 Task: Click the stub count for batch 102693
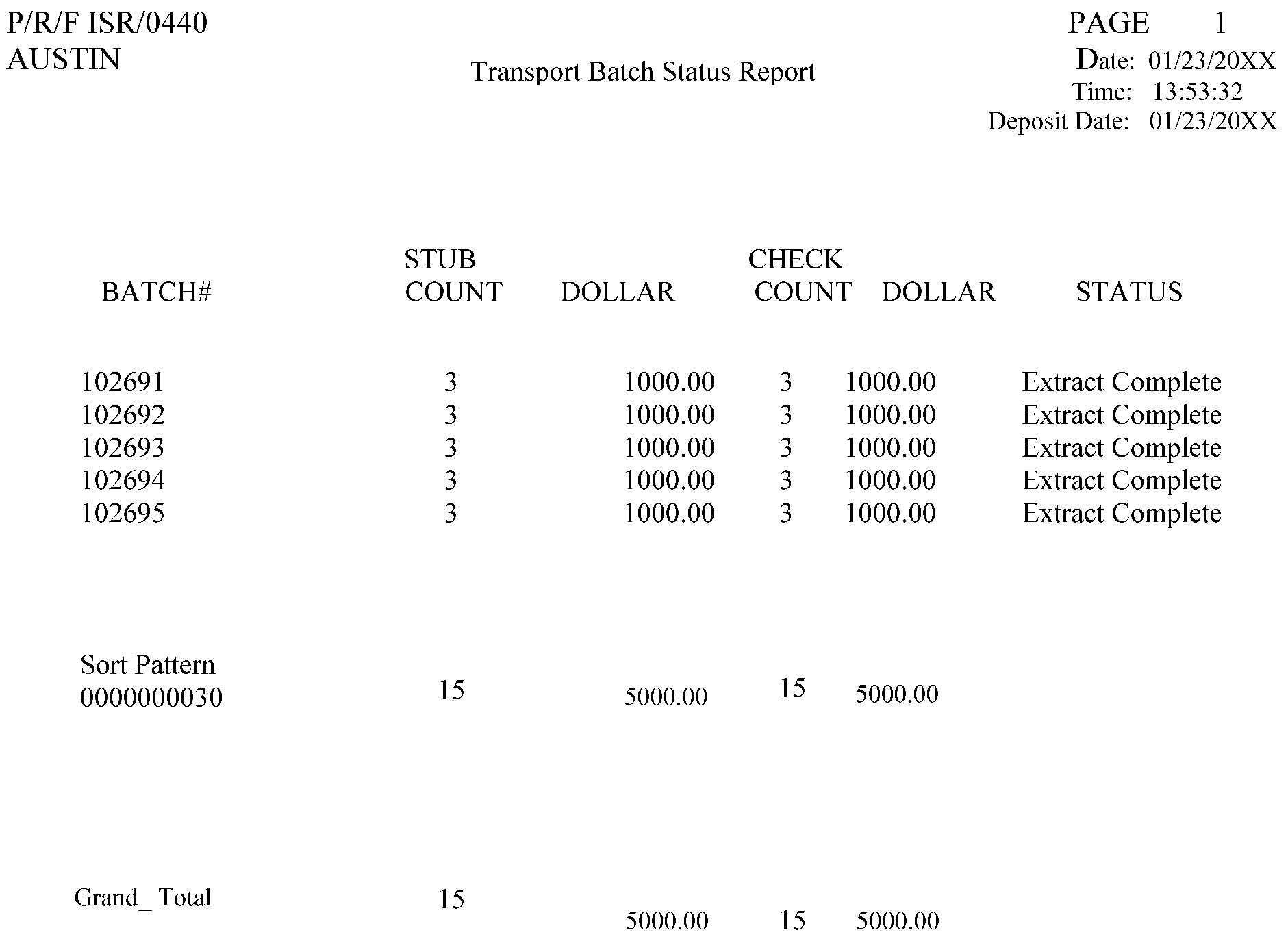(x=450, y=448)
